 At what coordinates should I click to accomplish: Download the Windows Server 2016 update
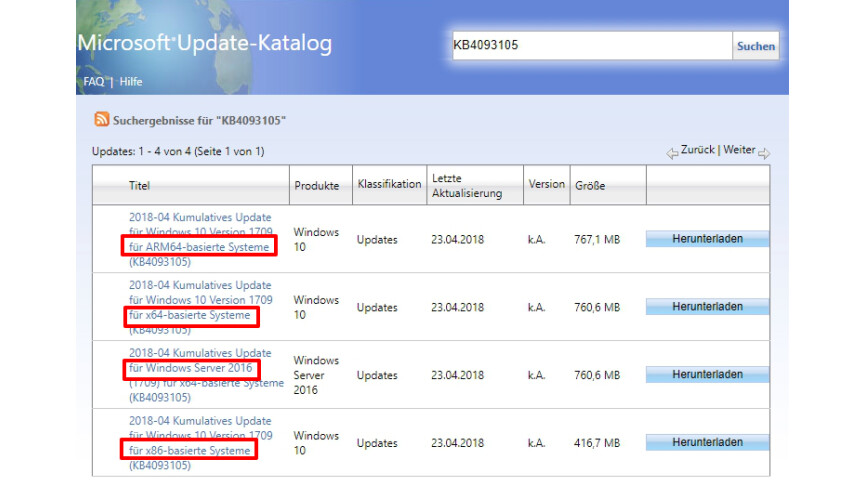tap(708, 374)
